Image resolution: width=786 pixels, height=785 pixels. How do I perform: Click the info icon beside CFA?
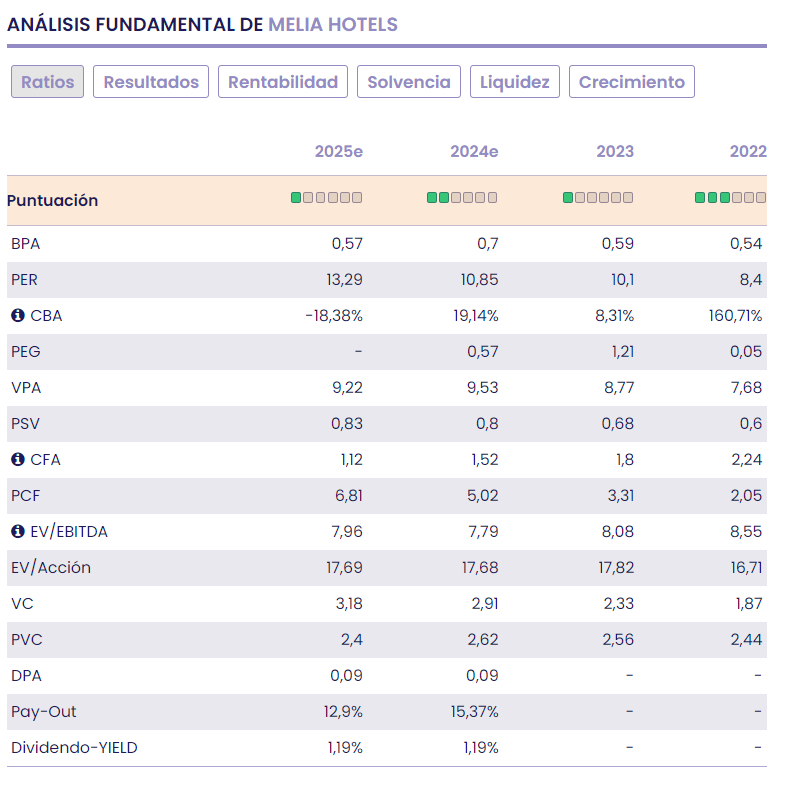click(x=17, y=460)
